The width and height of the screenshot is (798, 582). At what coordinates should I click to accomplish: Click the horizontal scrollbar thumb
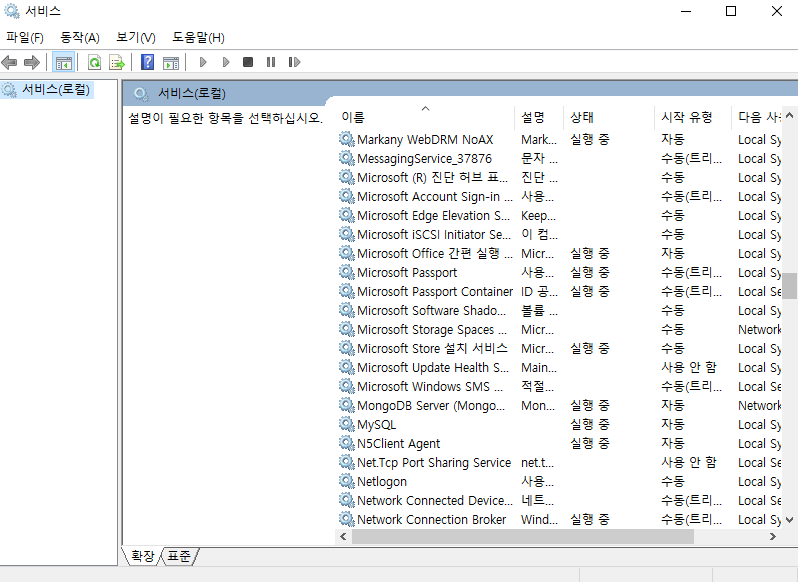click(x=523, y=536)
